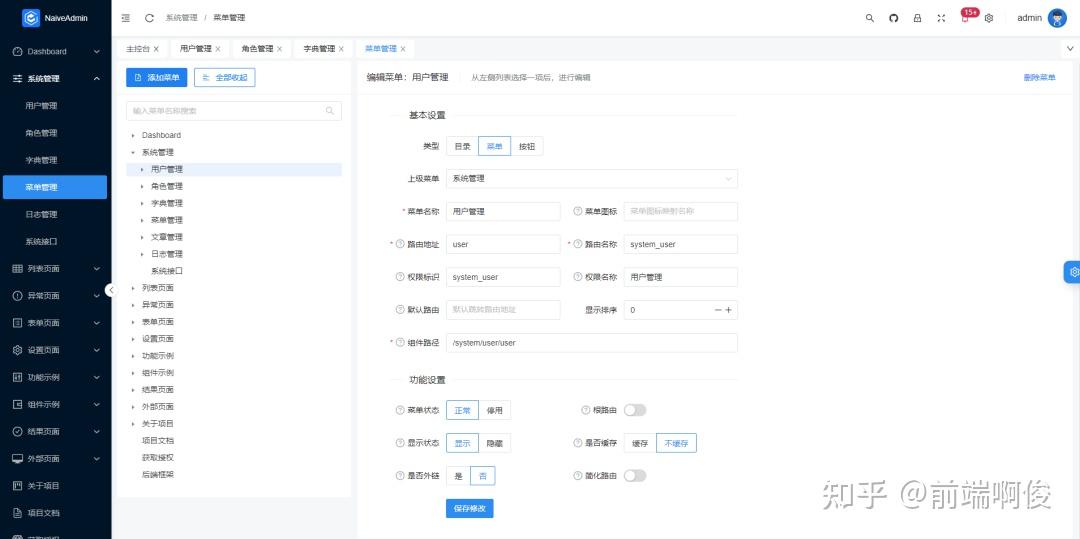
Task: Click help icon beside 权限名称
Action: (578, 277)
